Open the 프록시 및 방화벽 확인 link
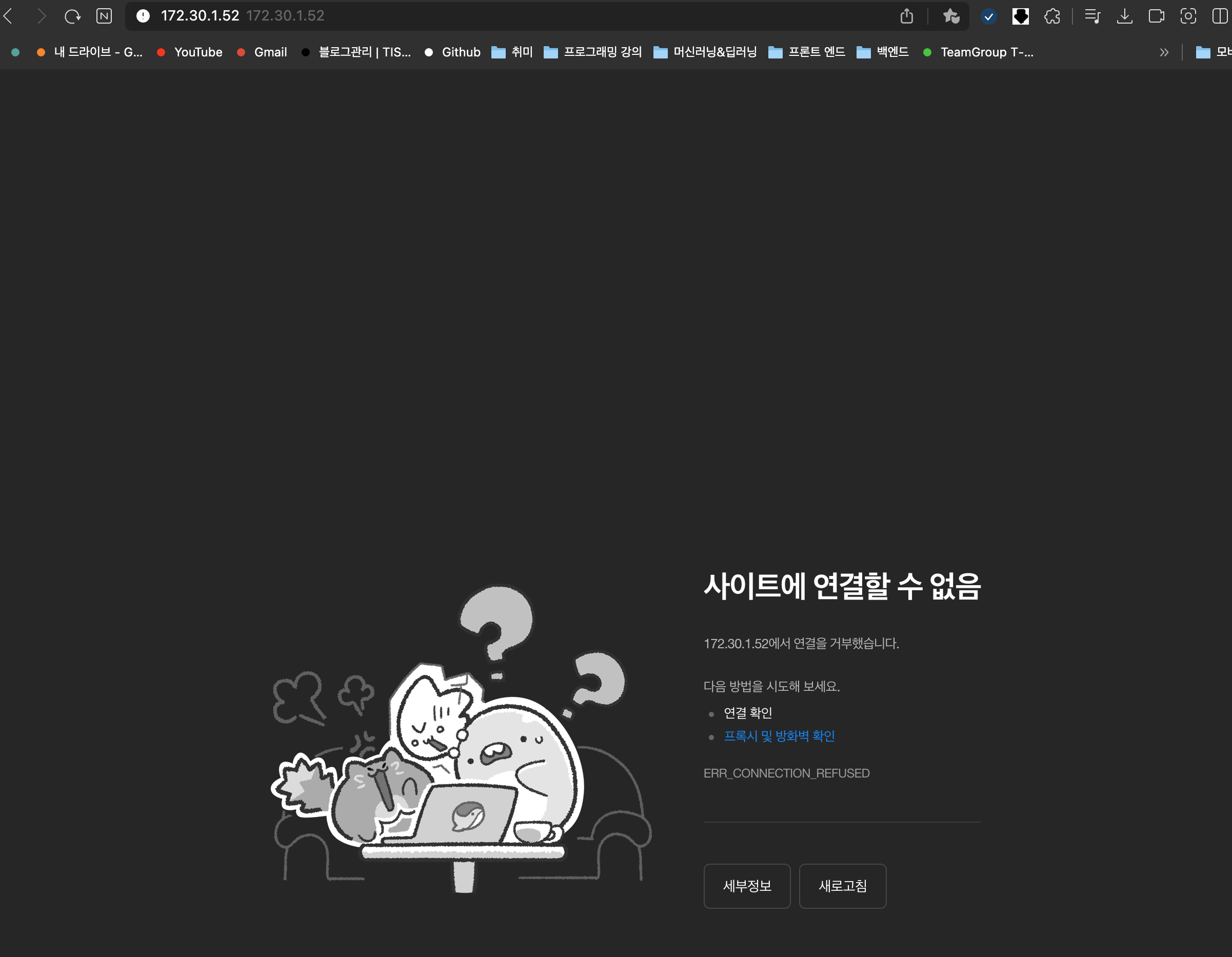 point(779,736)
